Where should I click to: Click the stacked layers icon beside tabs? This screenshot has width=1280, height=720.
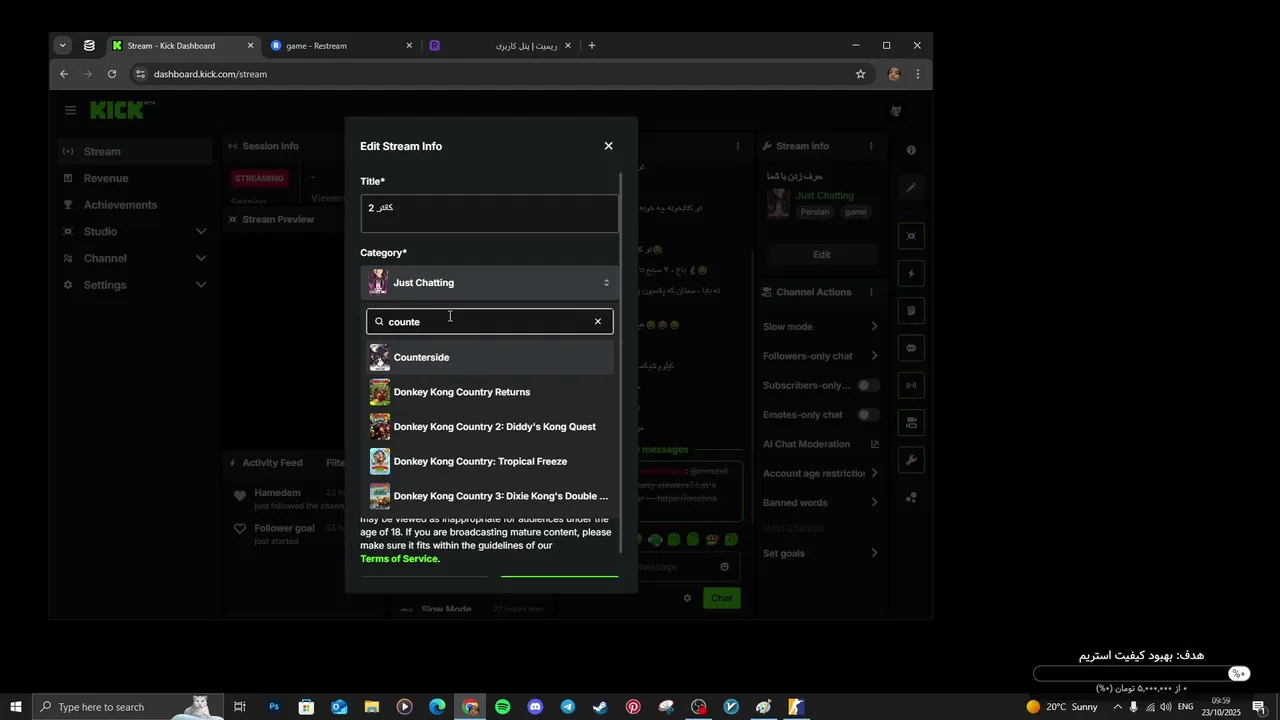point(89,45)
